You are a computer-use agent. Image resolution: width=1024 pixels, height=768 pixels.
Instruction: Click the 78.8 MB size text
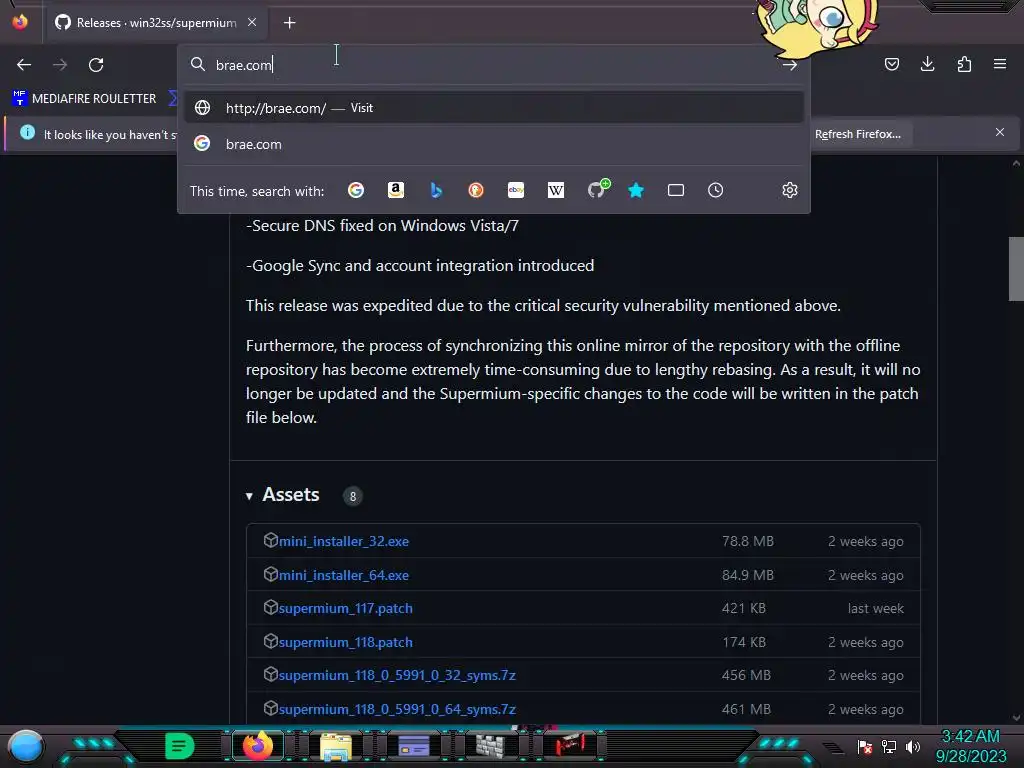pos(748,541)
